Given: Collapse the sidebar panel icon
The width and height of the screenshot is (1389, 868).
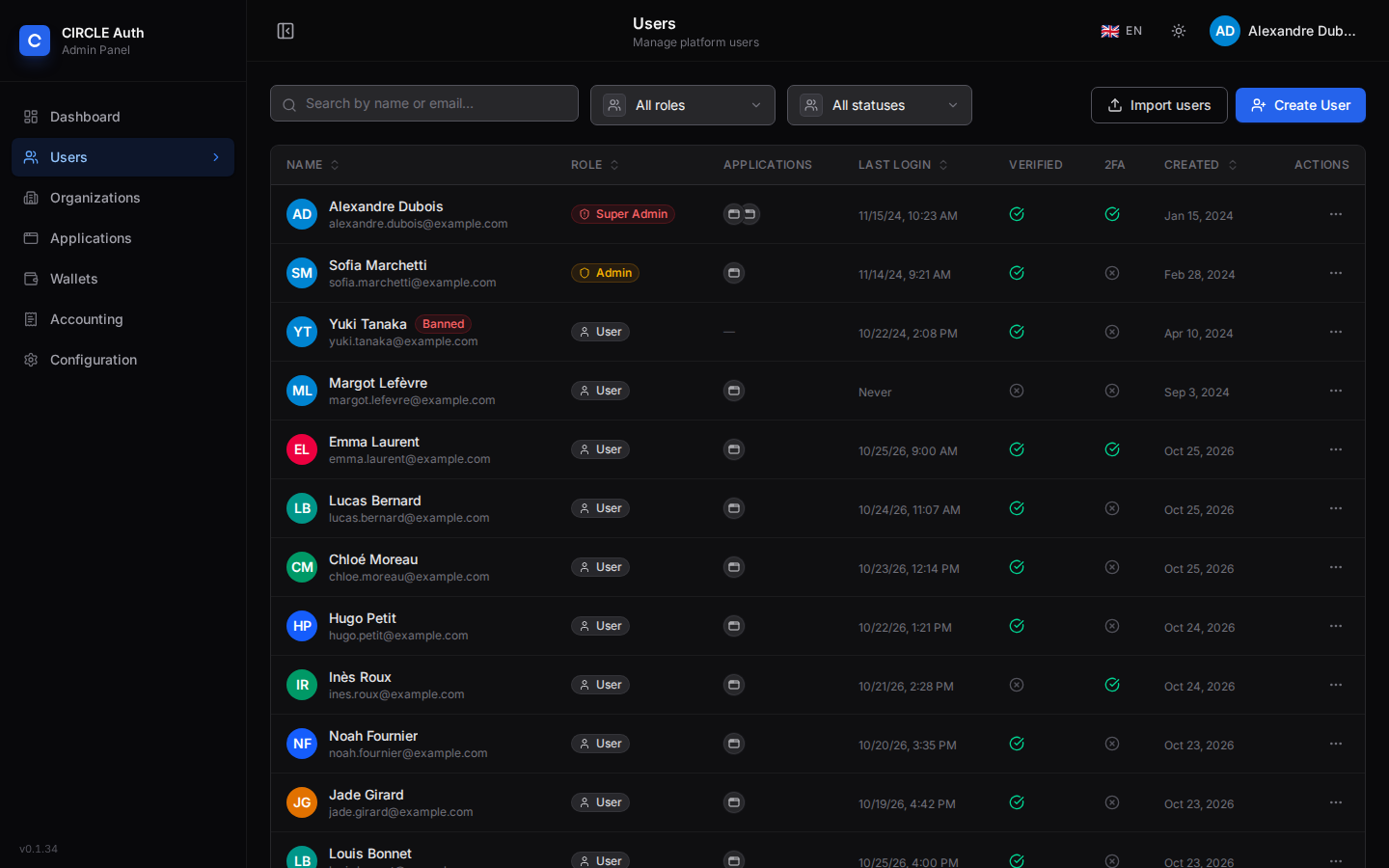Looking at the screenshot, I should [x=286, y=31].
